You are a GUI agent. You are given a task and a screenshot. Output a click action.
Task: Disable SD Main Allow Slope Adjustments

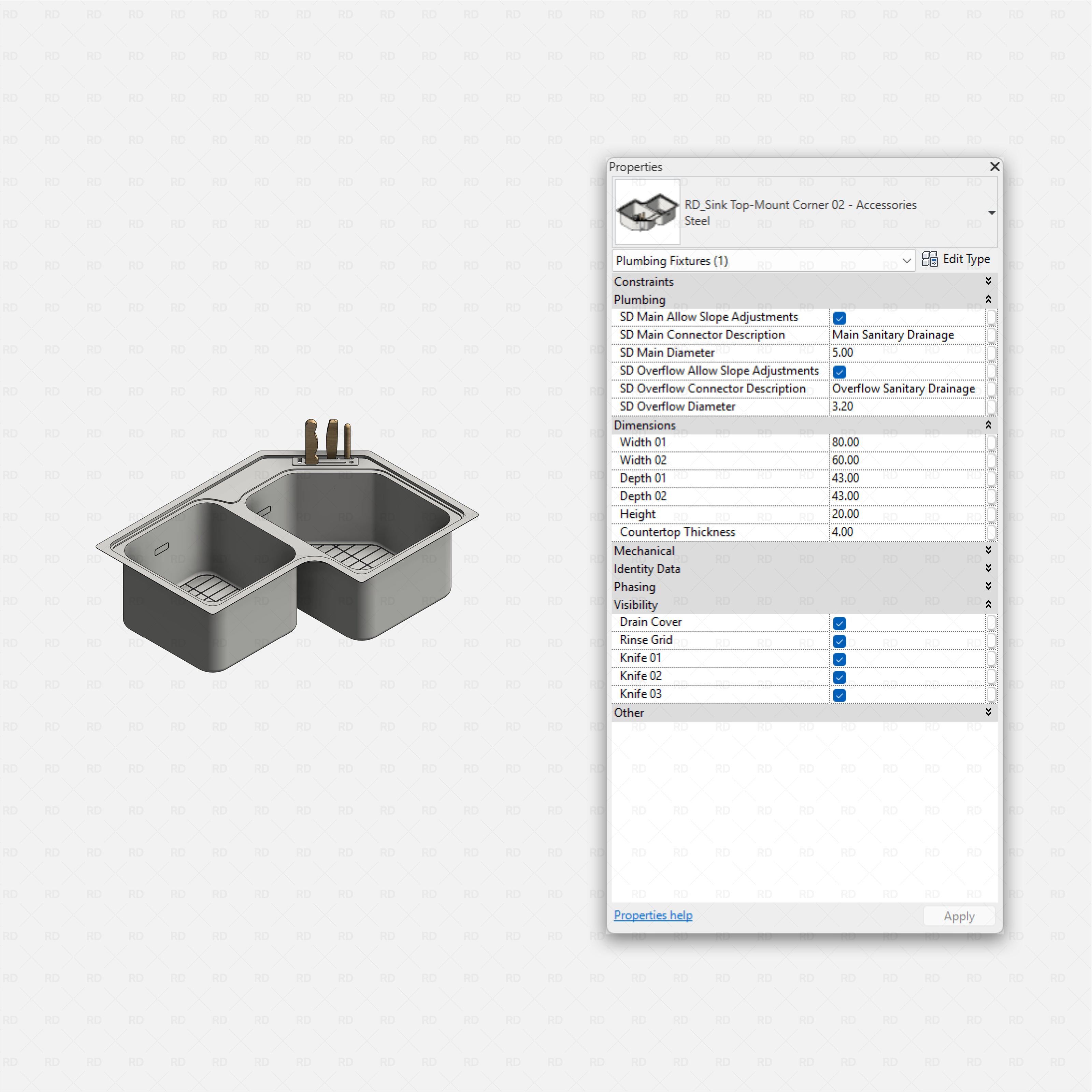[839, 318]
